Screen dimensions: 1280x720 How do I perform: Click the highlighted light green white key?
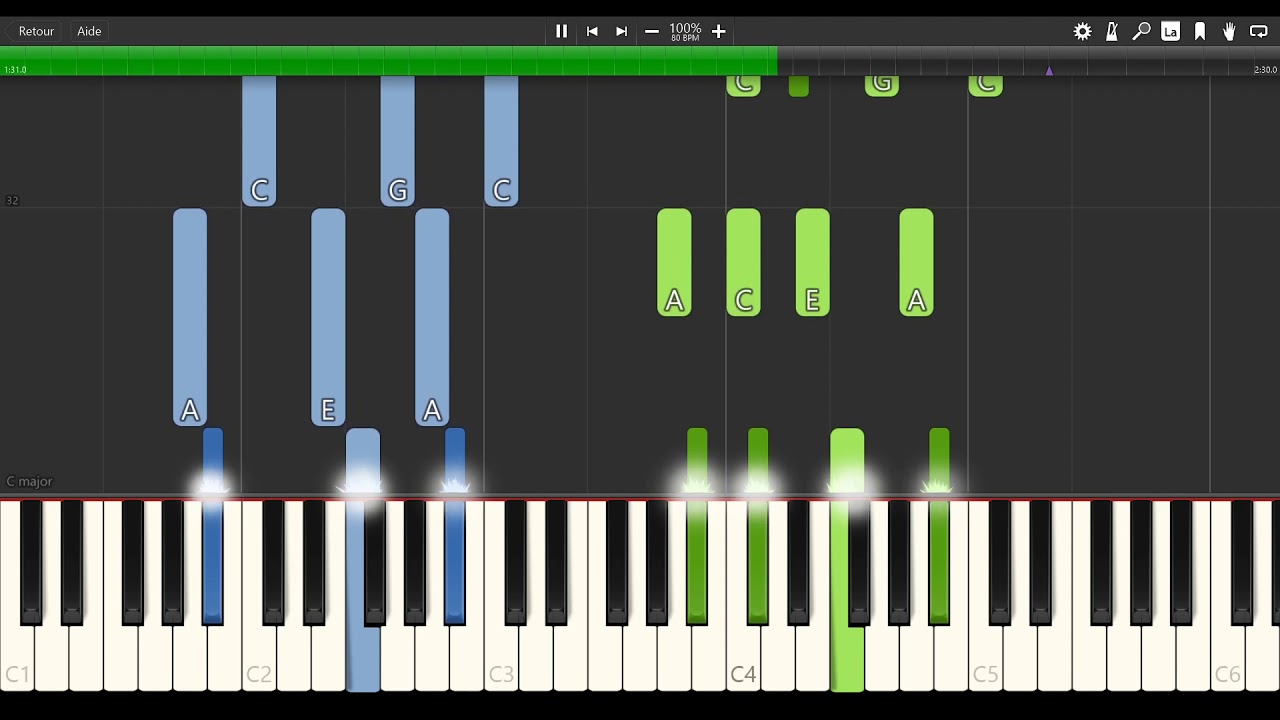click(847, 660)
